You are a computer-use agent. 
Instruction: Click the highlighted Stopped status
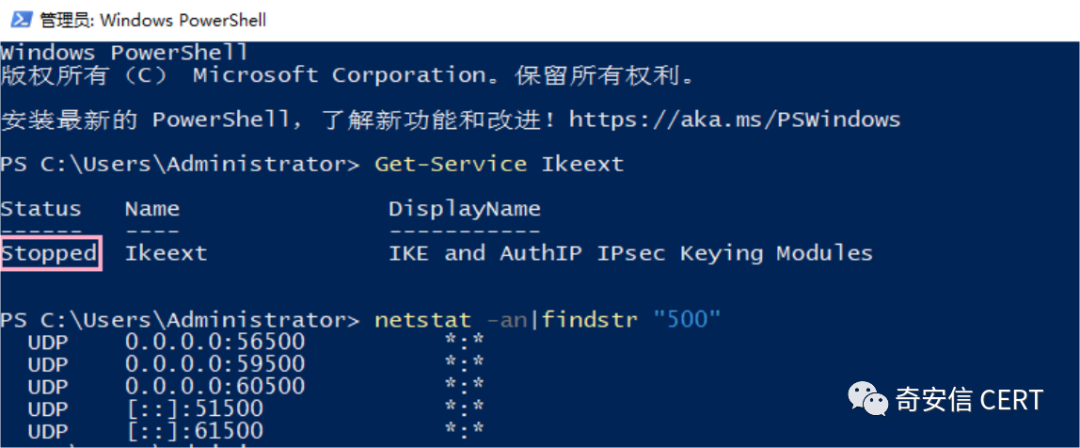pos(49,254)
